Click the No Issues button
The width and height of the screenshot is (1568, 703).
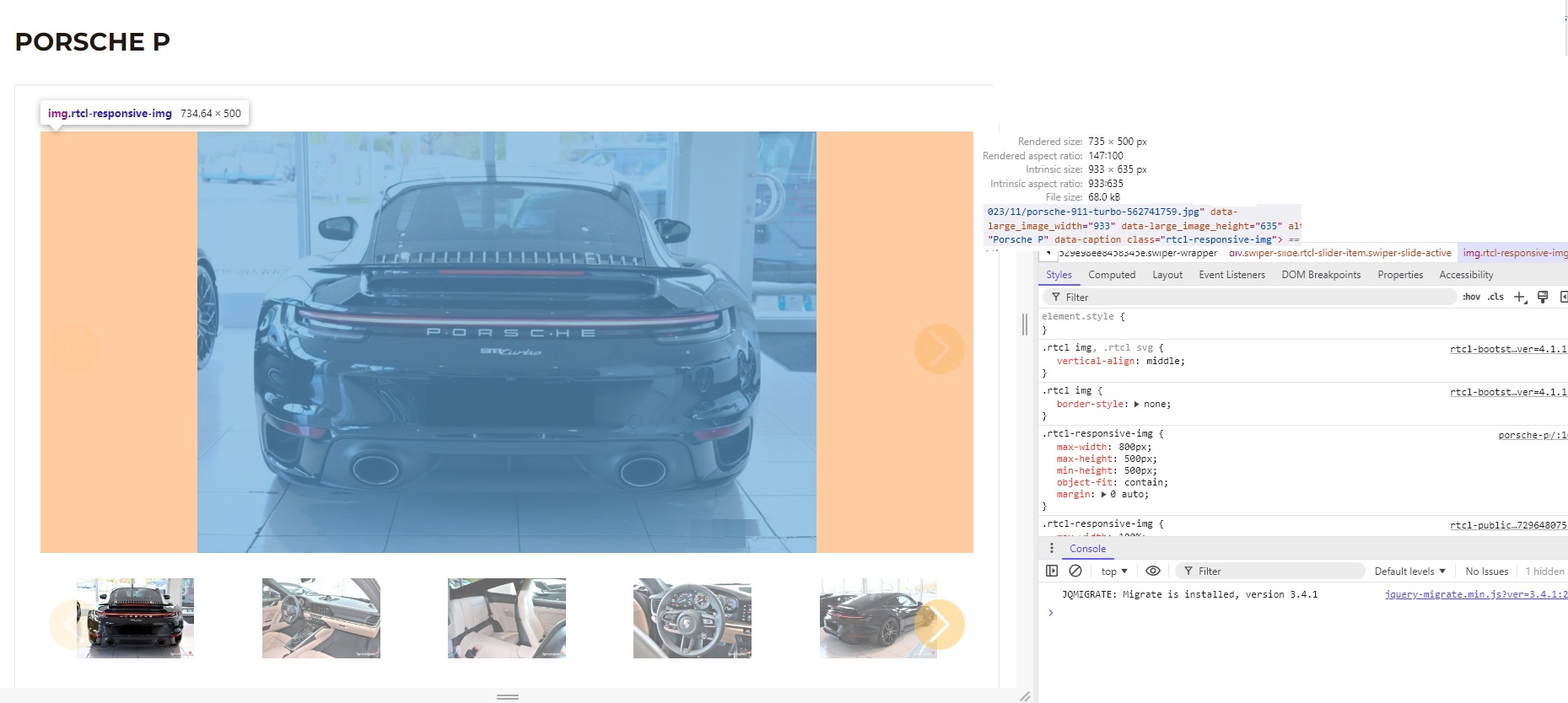(1486, 572)
